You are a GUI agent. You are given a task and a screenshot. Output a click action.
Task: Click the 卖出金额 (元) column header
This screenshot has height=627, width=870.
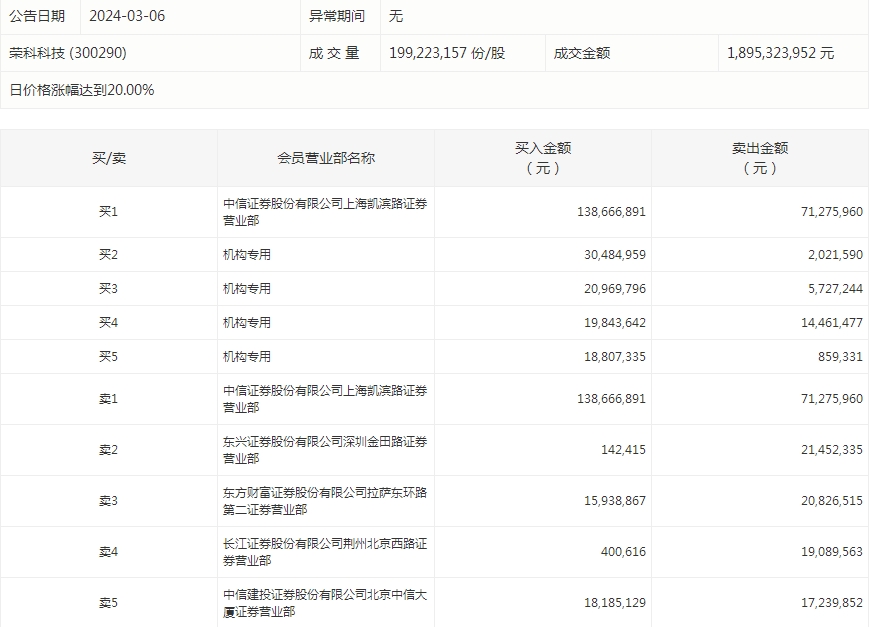tap(760, 158)
